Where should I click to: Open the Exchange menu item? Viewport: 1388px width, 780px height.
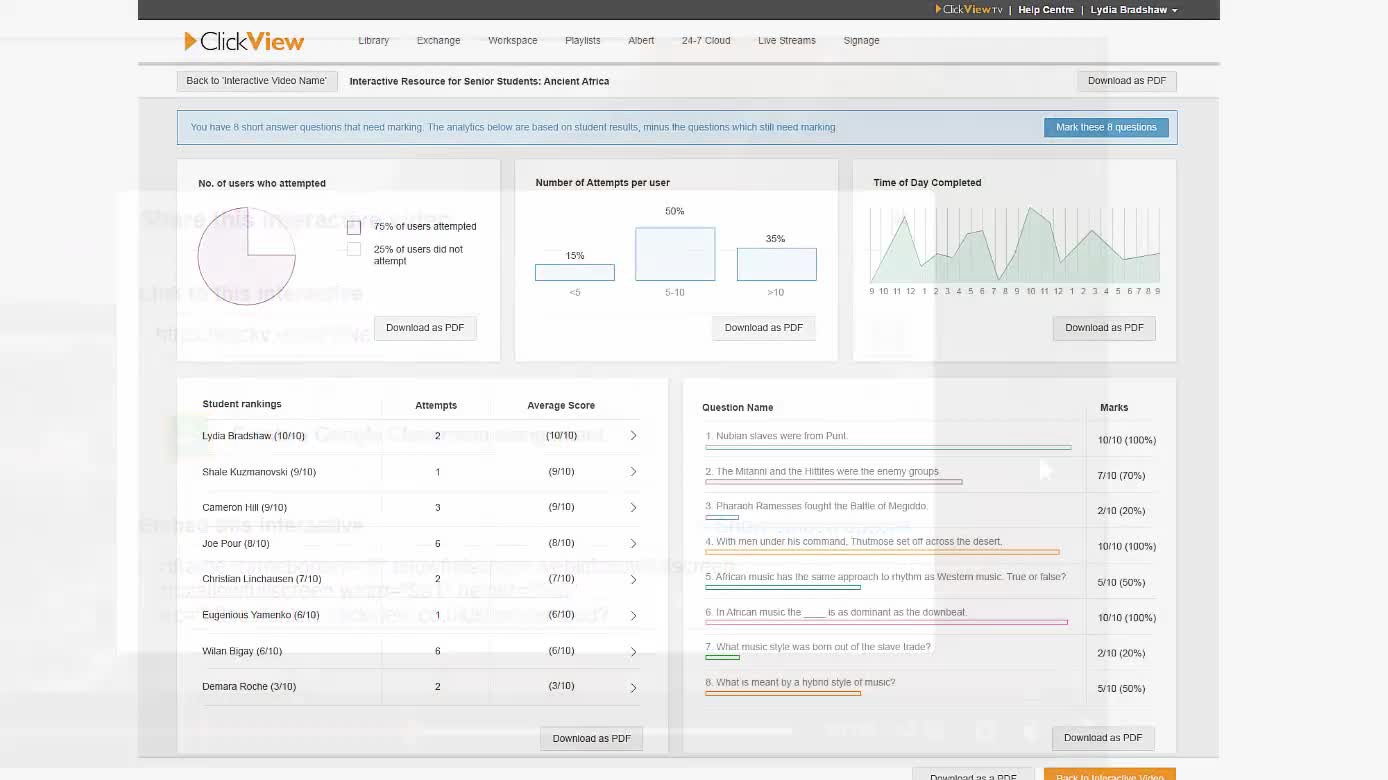point(438,41)
